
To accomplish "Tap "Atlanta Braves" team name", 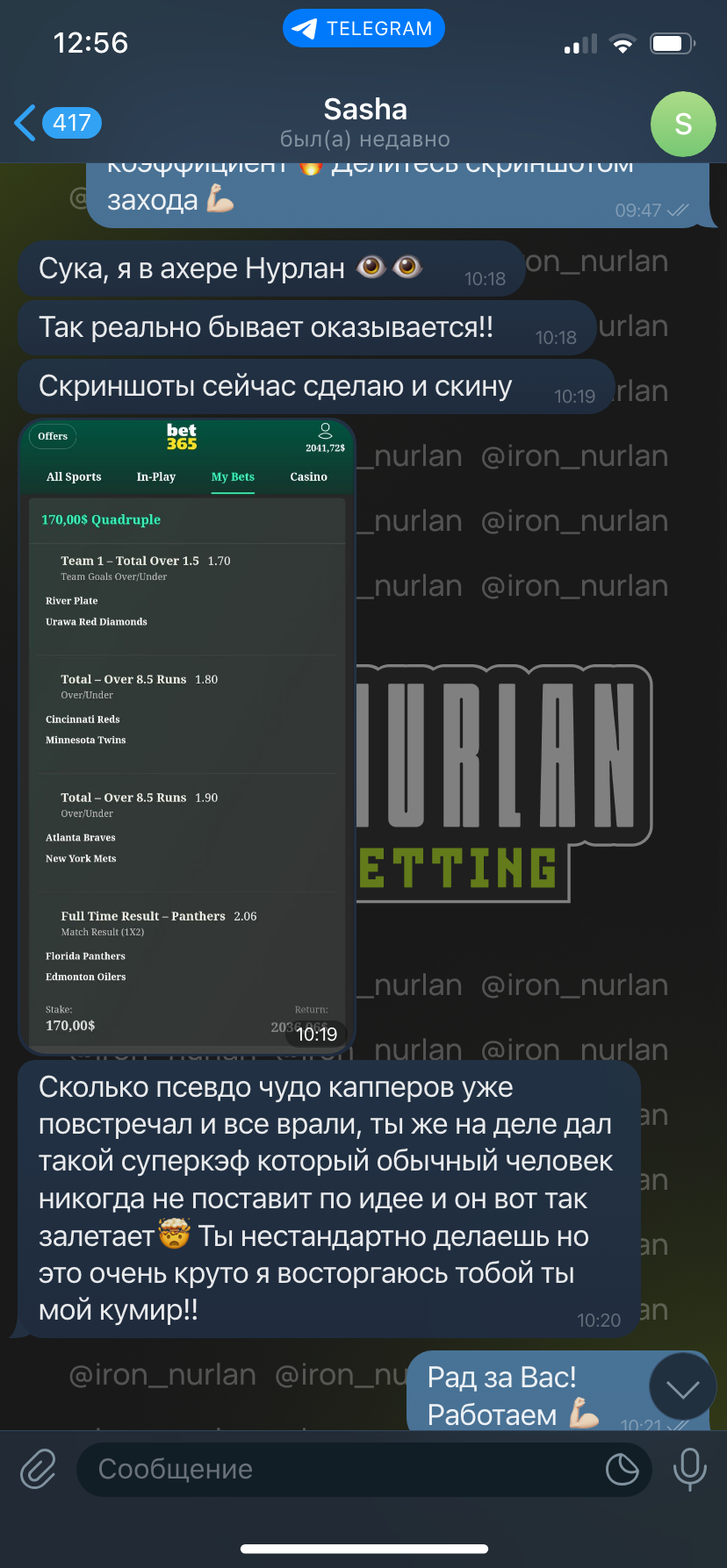I will [81, 838].
